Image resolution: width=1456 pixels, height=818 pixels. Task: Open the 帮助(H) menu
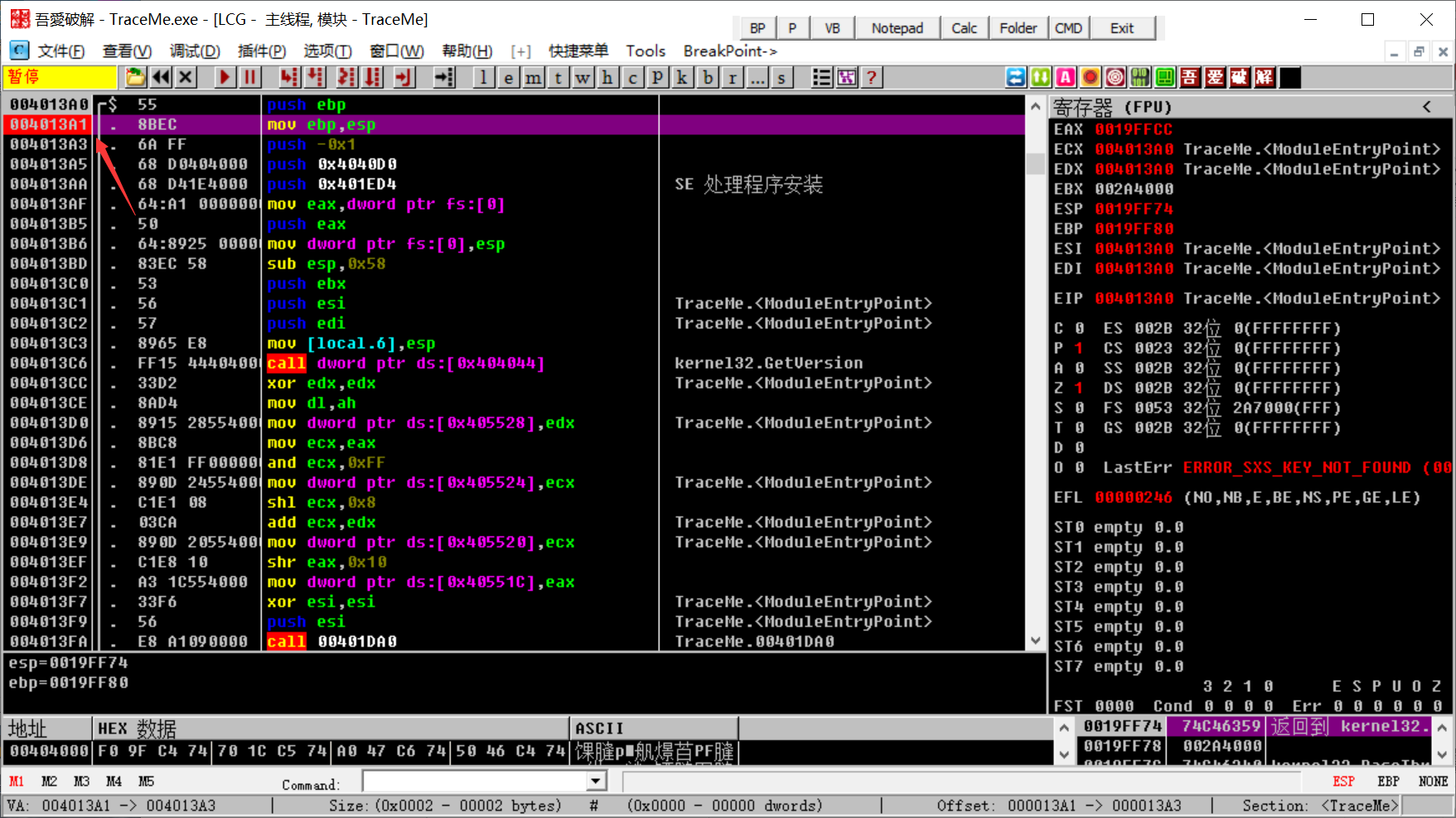pos(467,51)
